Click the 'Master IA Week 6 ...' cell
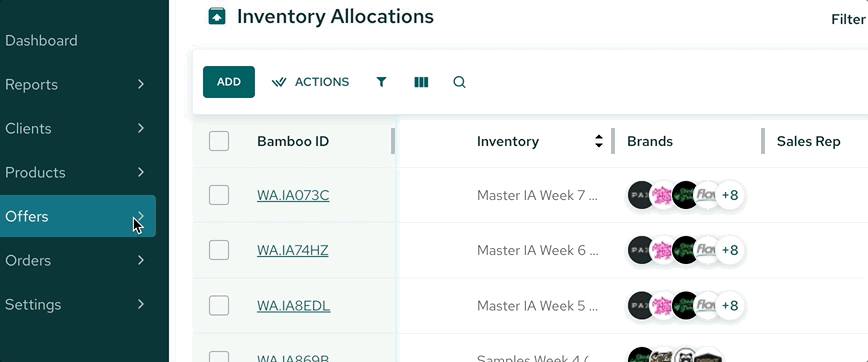This screenshot has width=868, height=362. point(538,251)
